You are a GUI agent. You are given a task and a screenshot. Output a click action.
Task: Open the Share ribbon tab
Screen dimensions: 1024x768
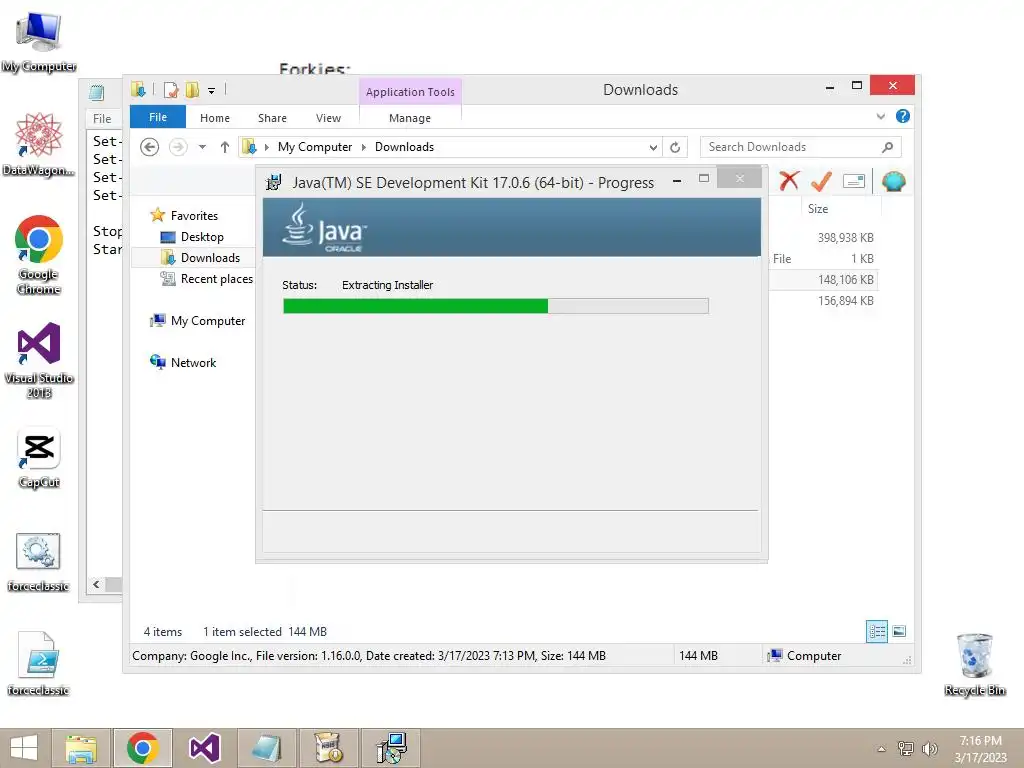(272, 118)
